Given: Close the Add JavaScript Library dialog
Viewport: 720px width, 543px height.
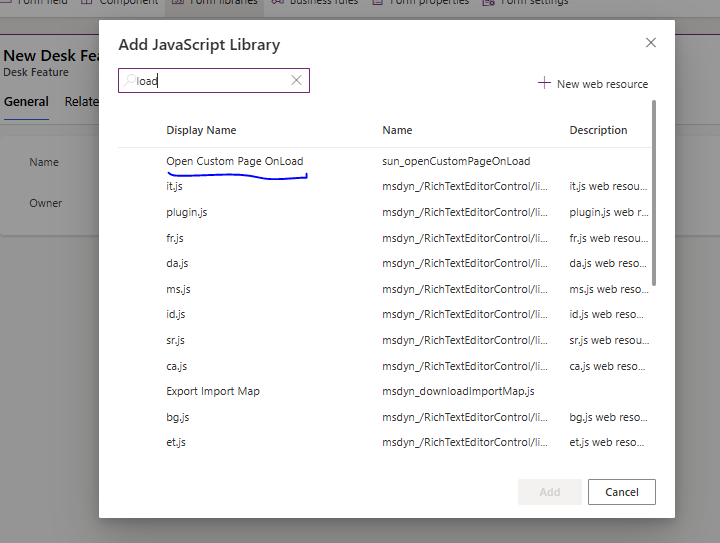Looking at the screenshot, I should click(651, 43).
